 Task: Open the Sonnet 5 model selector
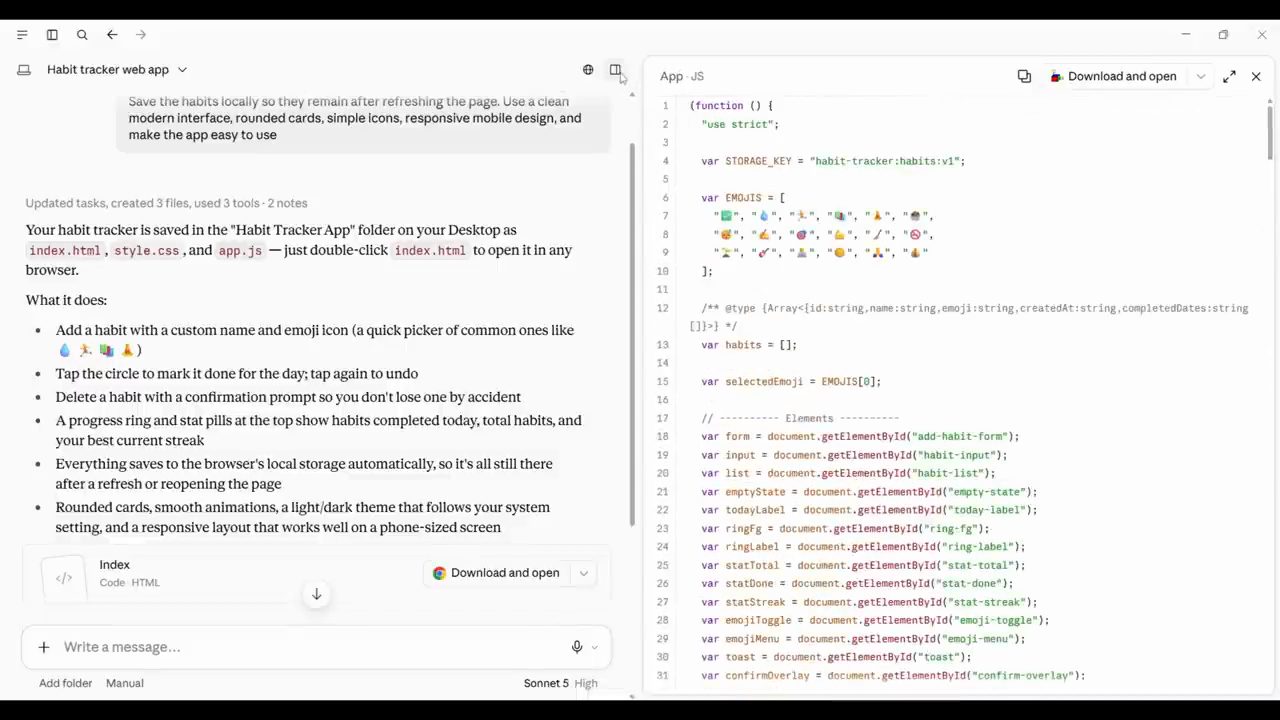coord(546,683)
